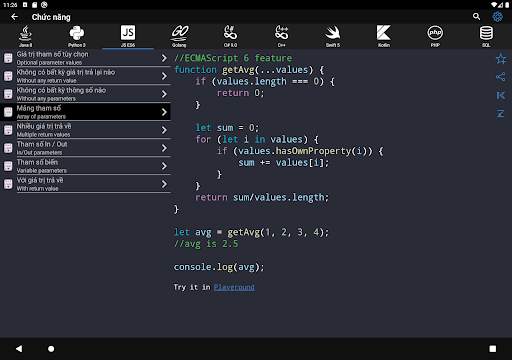Expand chevron for Variable parameters

pyautogui.click(x=164, y=166)
